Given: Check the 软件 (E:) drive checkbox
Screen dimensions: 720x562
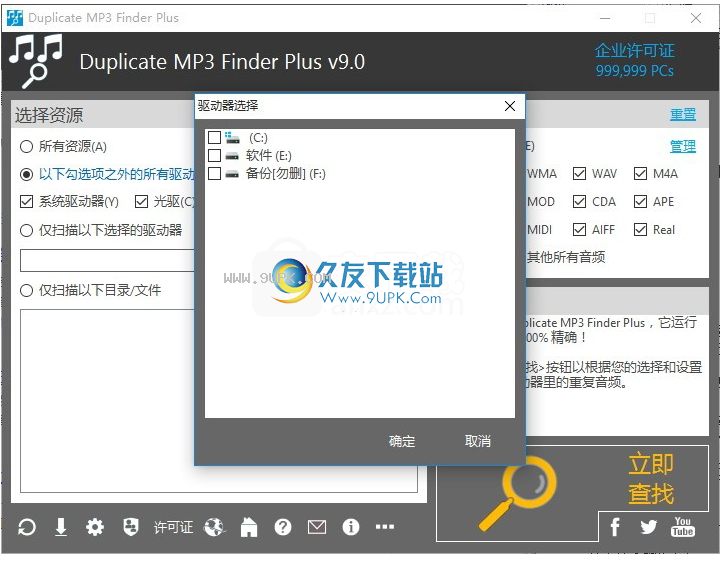Looking at the screenshot, I should pos(214,155).
